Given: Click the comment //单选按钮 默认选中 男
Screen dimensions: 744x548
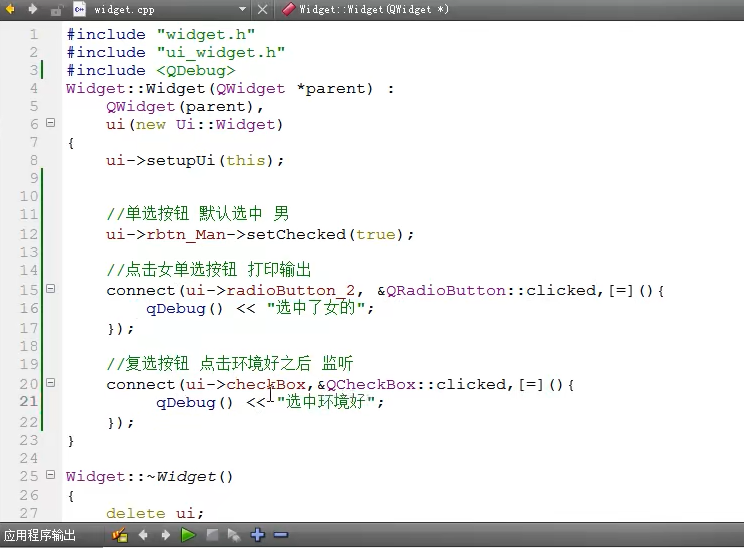Looking at the screenshot, I should [x=197, y=214].
